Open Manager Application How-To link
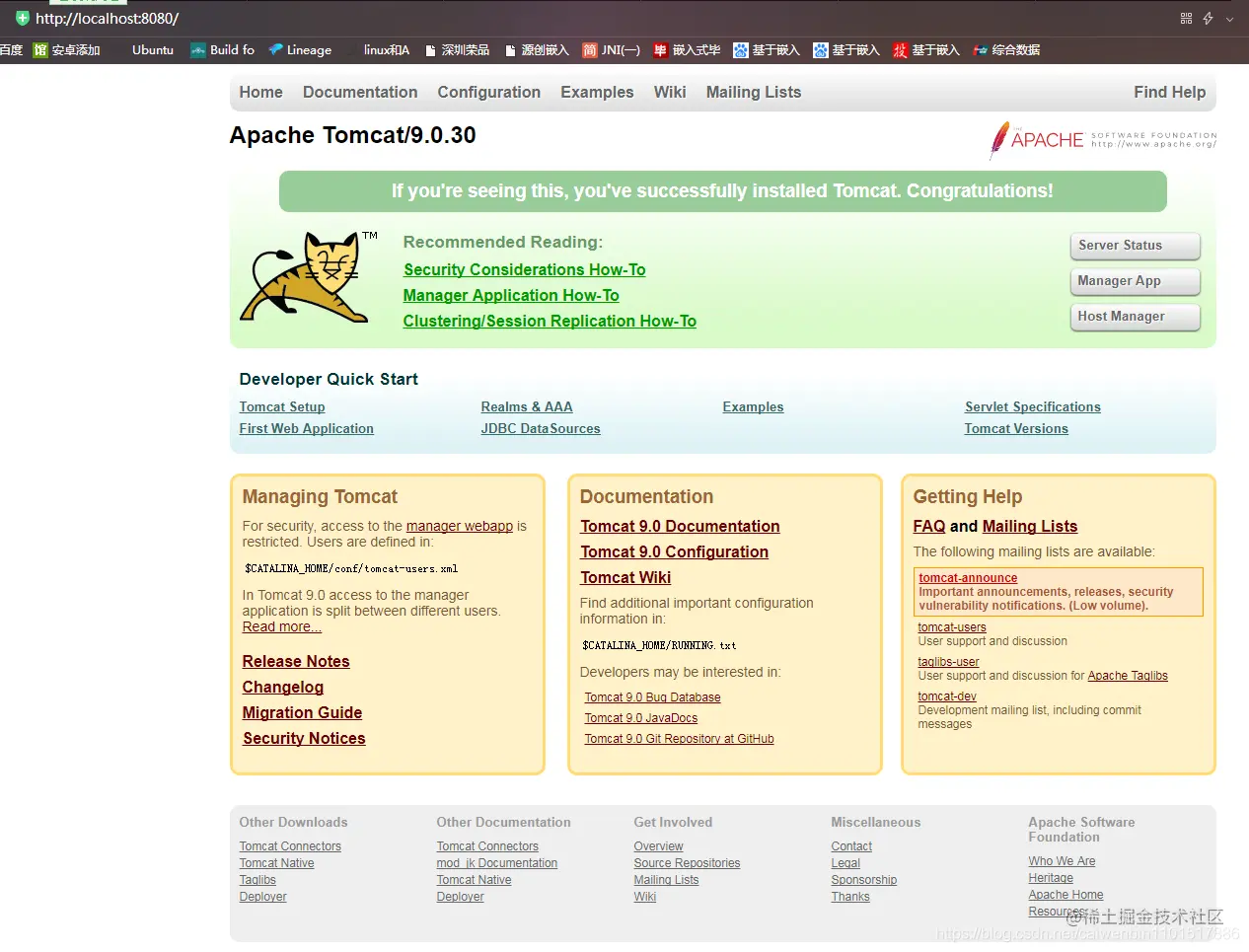The image size is (1249, 952). pyautogui.click(x=511, y=295)
